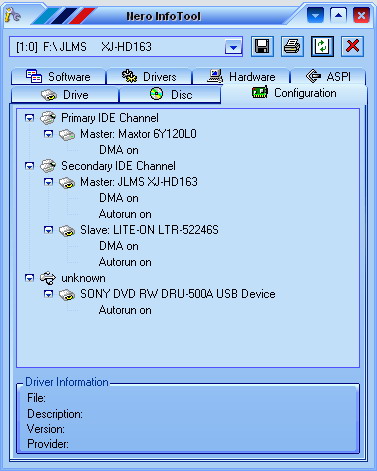The image size is (377, 471).
Task: Select DMA on under Maxtor 6Y120L0
Action: coord(119,150)
